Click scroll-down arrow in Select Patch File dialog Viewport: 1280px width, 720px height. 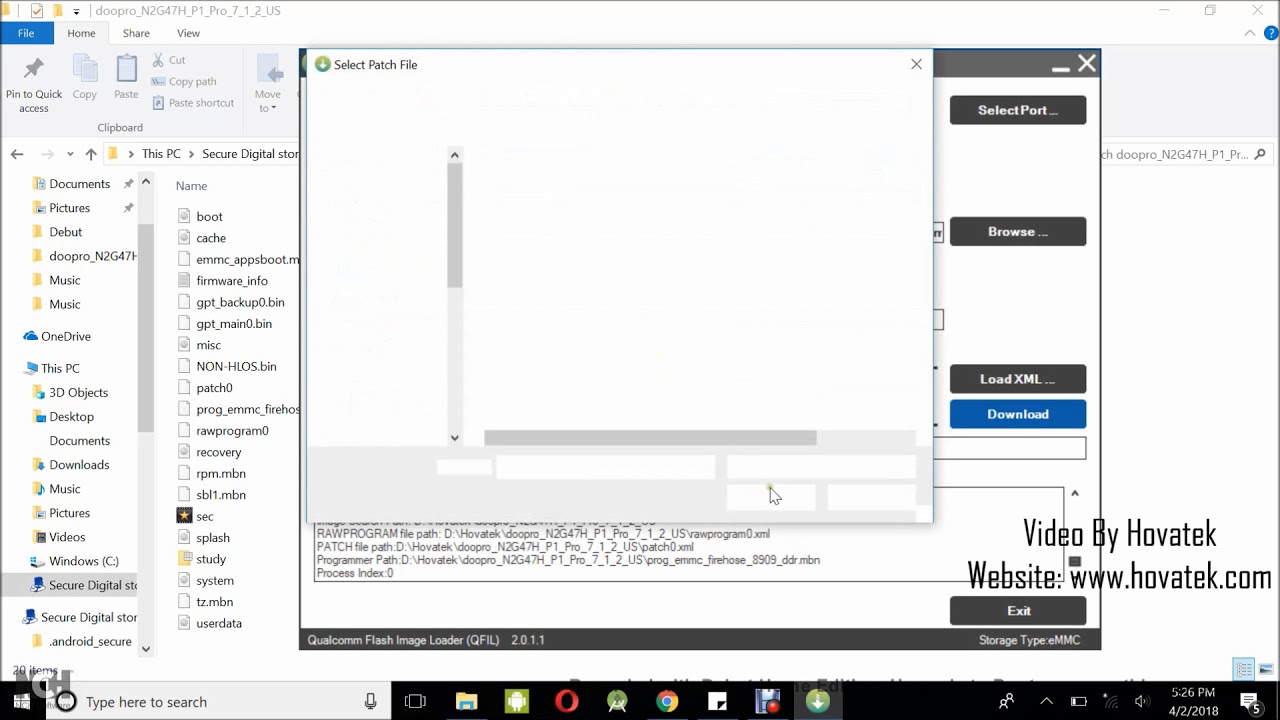tap(454, 437)
